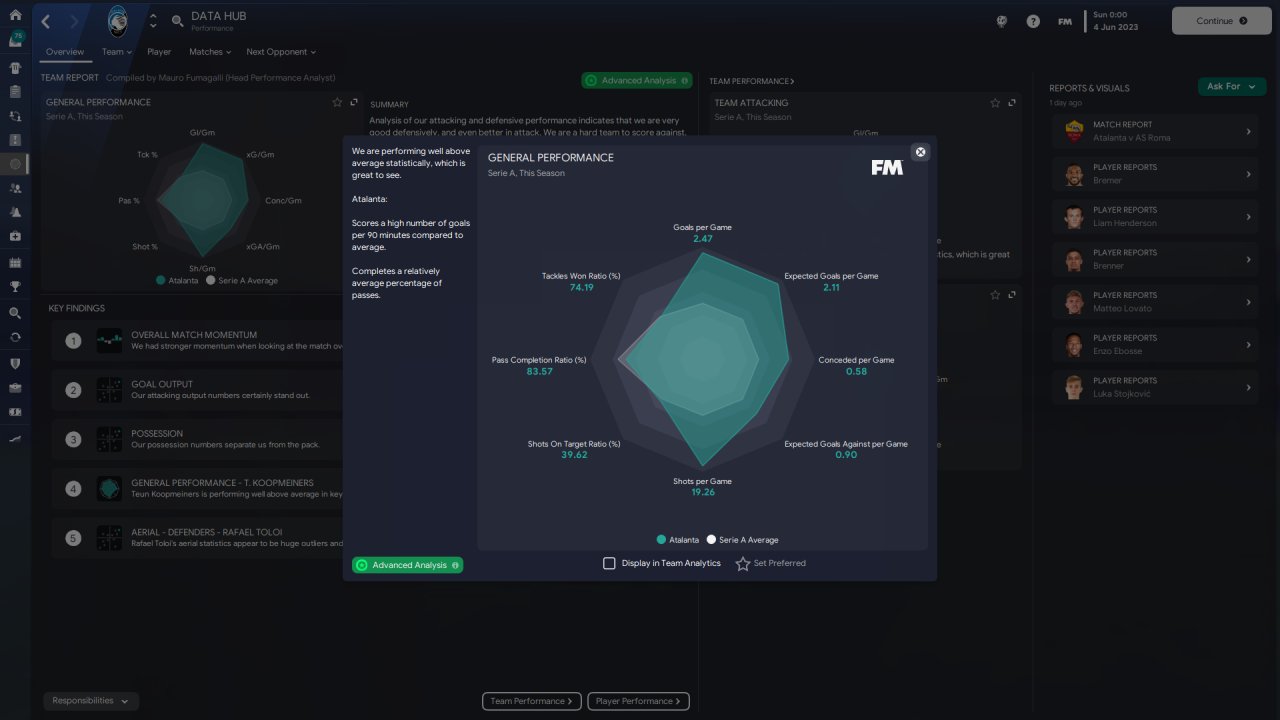Open the Home screen from sidebar
This screenshot has height=720, width=1280.
point(15,16)
